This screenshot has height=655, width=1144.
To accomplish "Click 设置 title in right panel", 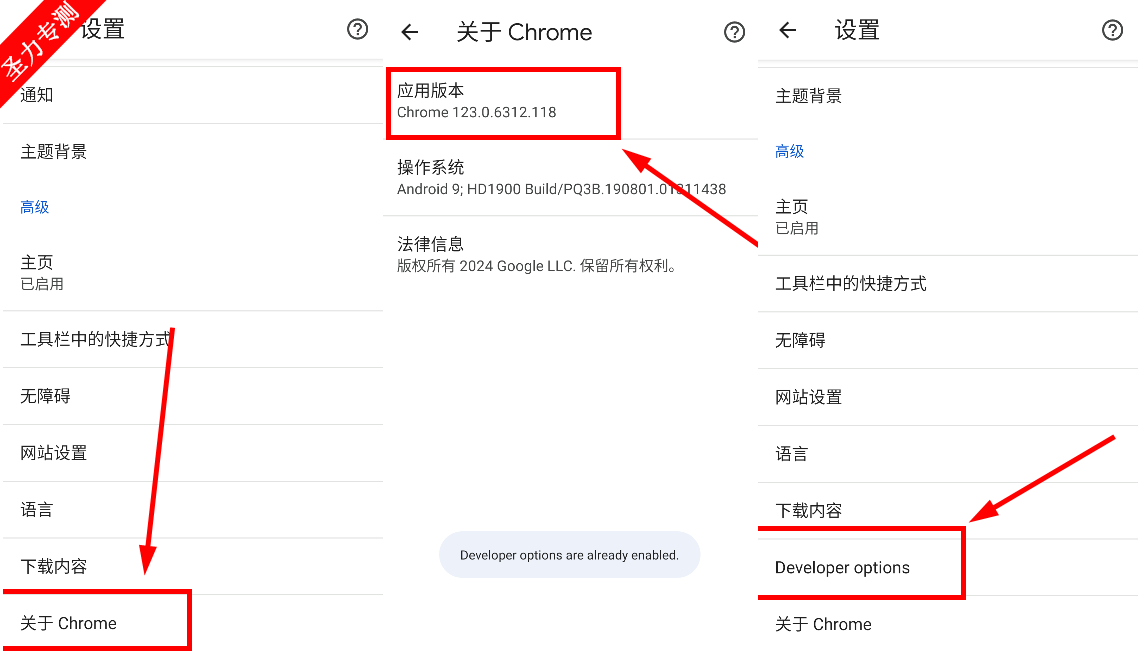I will (x=857, y=30).
